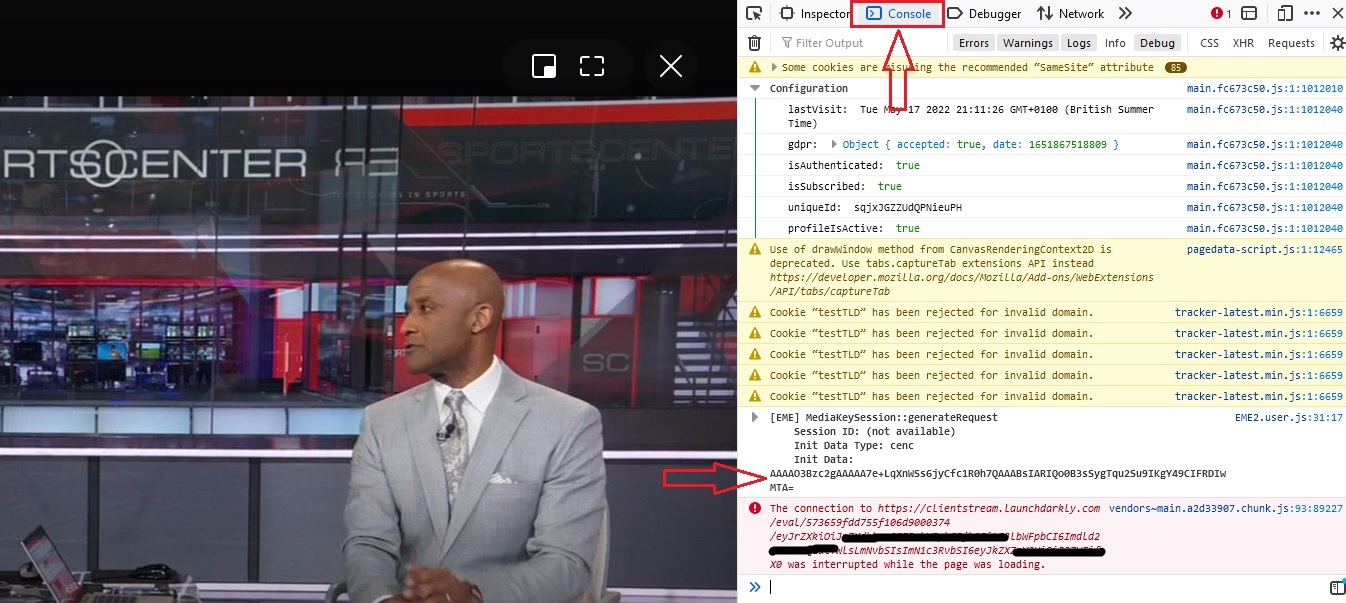Toggle the Logs filter

[1079, 43]
